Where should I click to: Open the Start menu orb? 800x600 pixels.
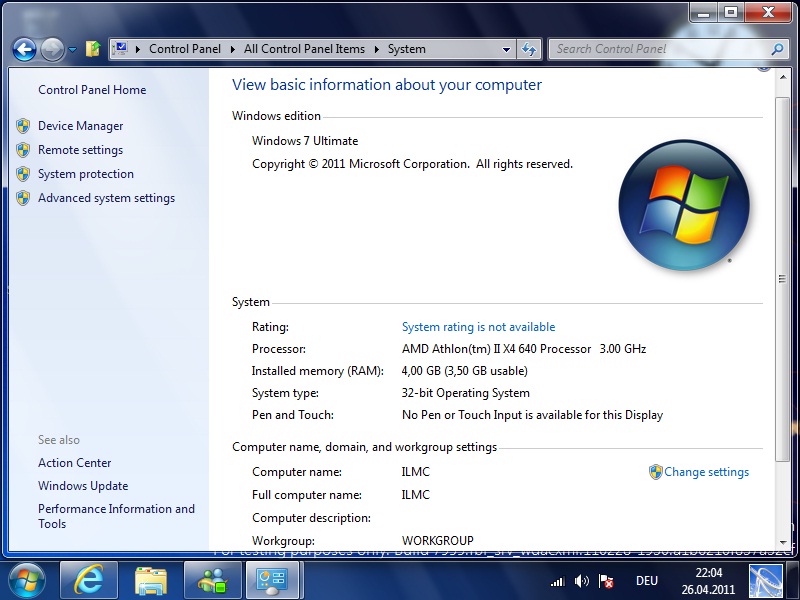(27, 581)
